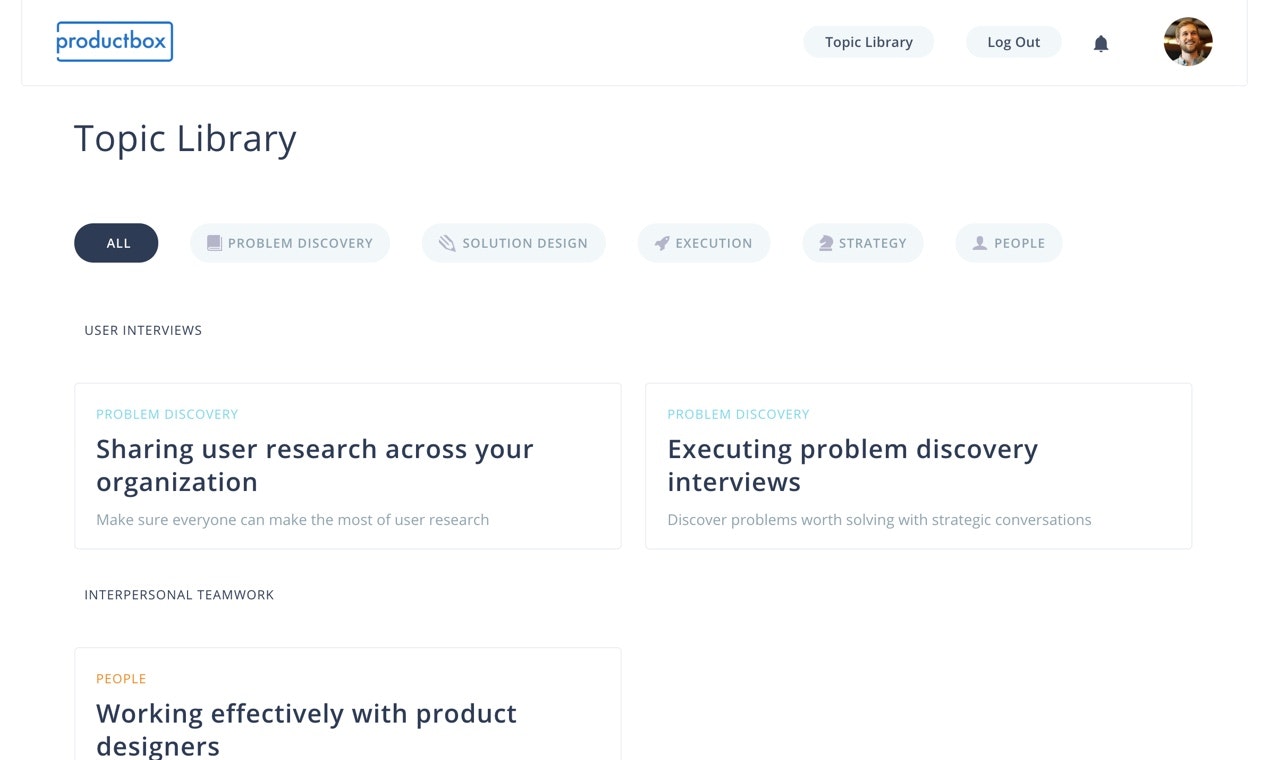1270x760 pixels.
Task: Click the rocket icon on Execution filter
Action: [x=661, y=242]
